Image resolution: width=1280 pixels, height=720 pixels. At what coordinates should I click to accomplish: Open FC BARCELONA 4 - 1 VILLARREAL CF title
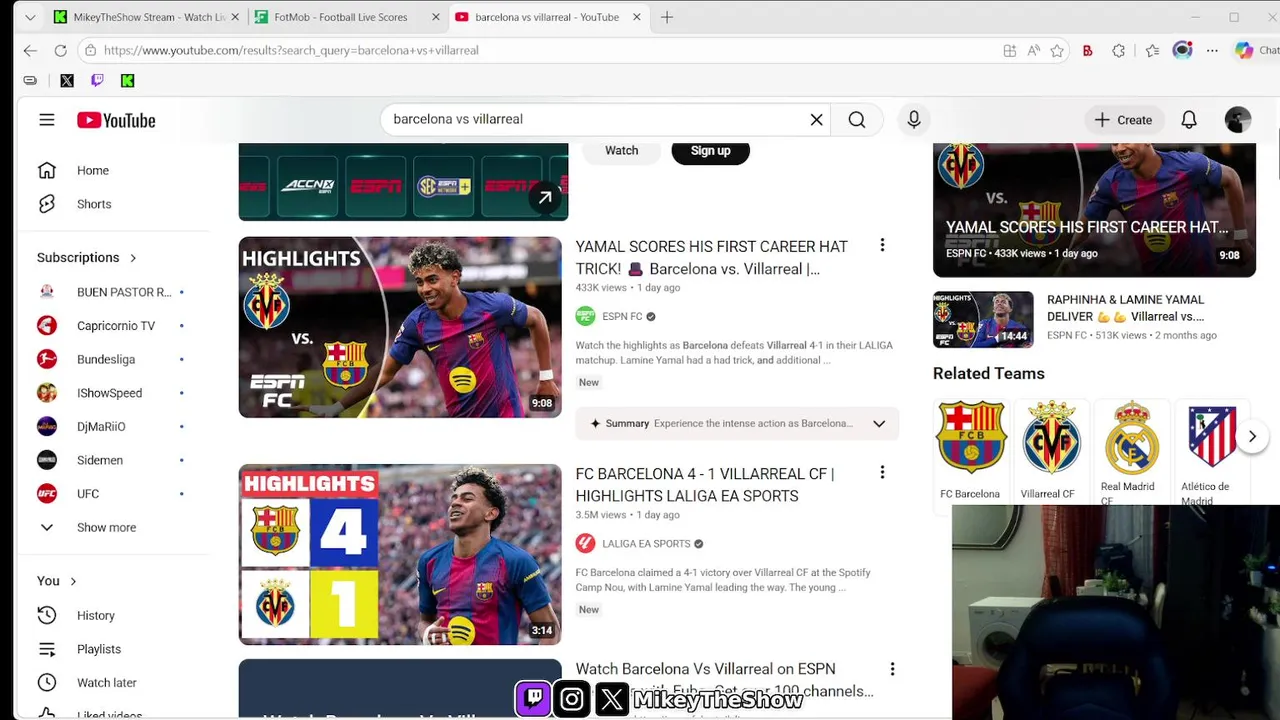coord(705,485)
